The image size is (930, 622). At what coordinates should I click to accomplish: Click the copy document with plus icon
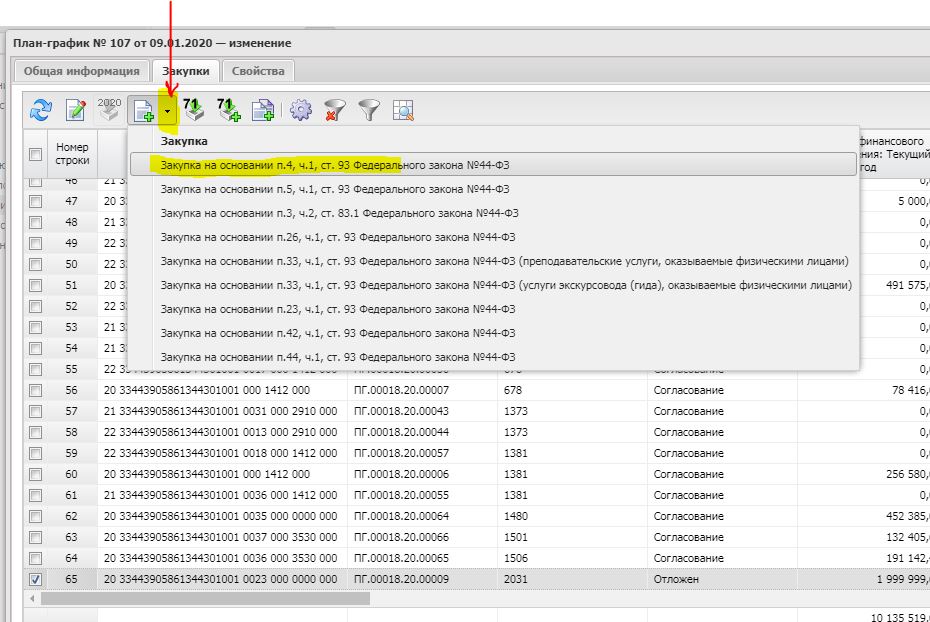263,110
